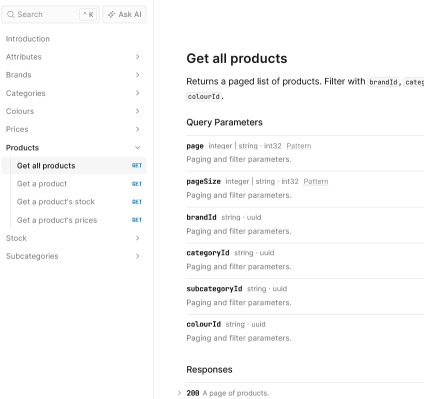This screenshot has height=399, width=424.
Task: Open the Prices section
Action: 17,129
